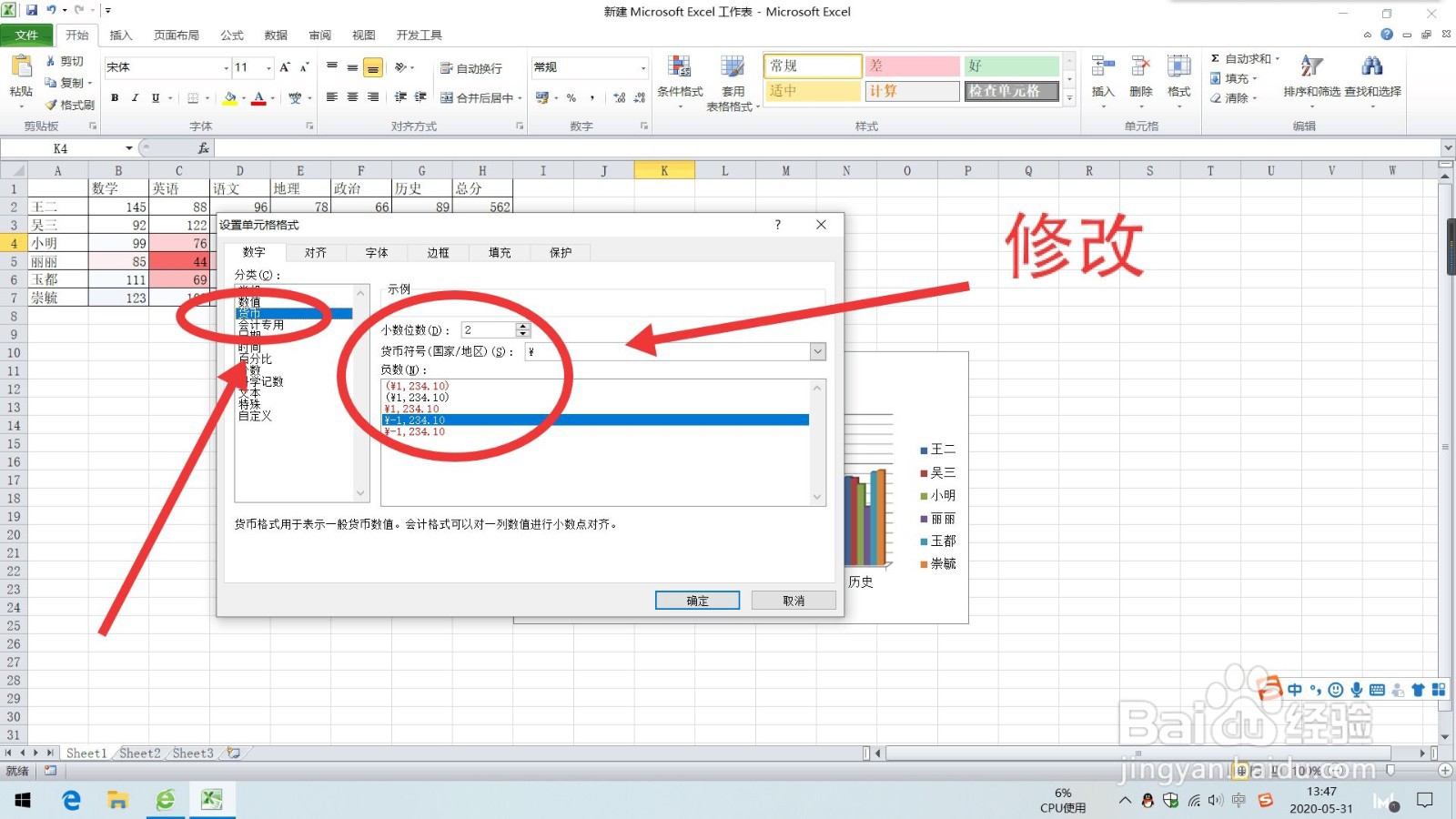Click the 取消 button to cancel
This screenshot has width=1456, height=819.
(793, 600)
